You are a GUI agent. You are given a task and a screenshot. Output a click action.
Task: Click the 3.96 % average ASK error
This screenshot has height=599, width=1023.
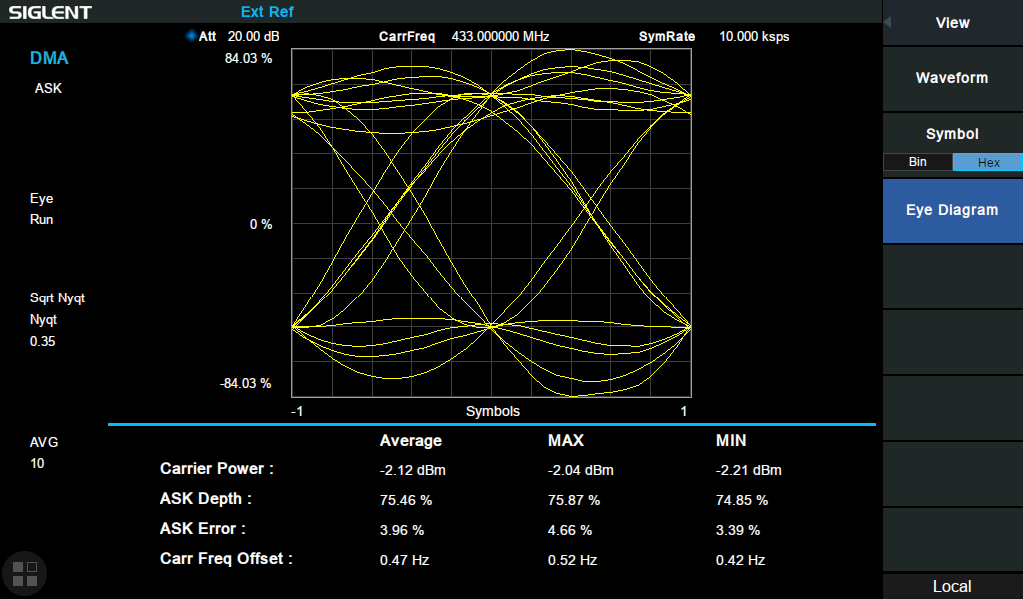402,530
